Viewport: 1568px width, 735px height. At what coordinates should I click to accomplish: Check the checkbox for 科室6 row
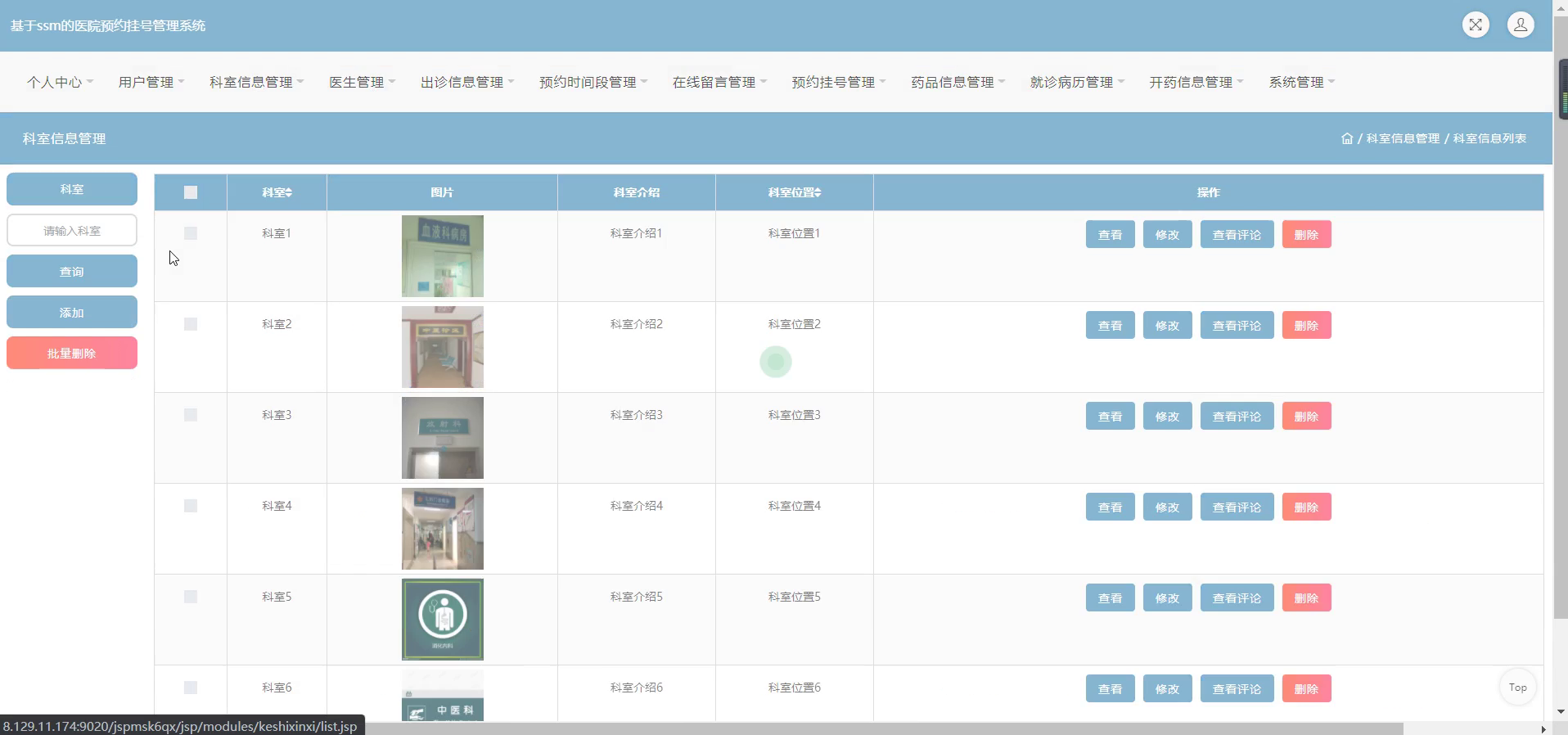point(191,688)
